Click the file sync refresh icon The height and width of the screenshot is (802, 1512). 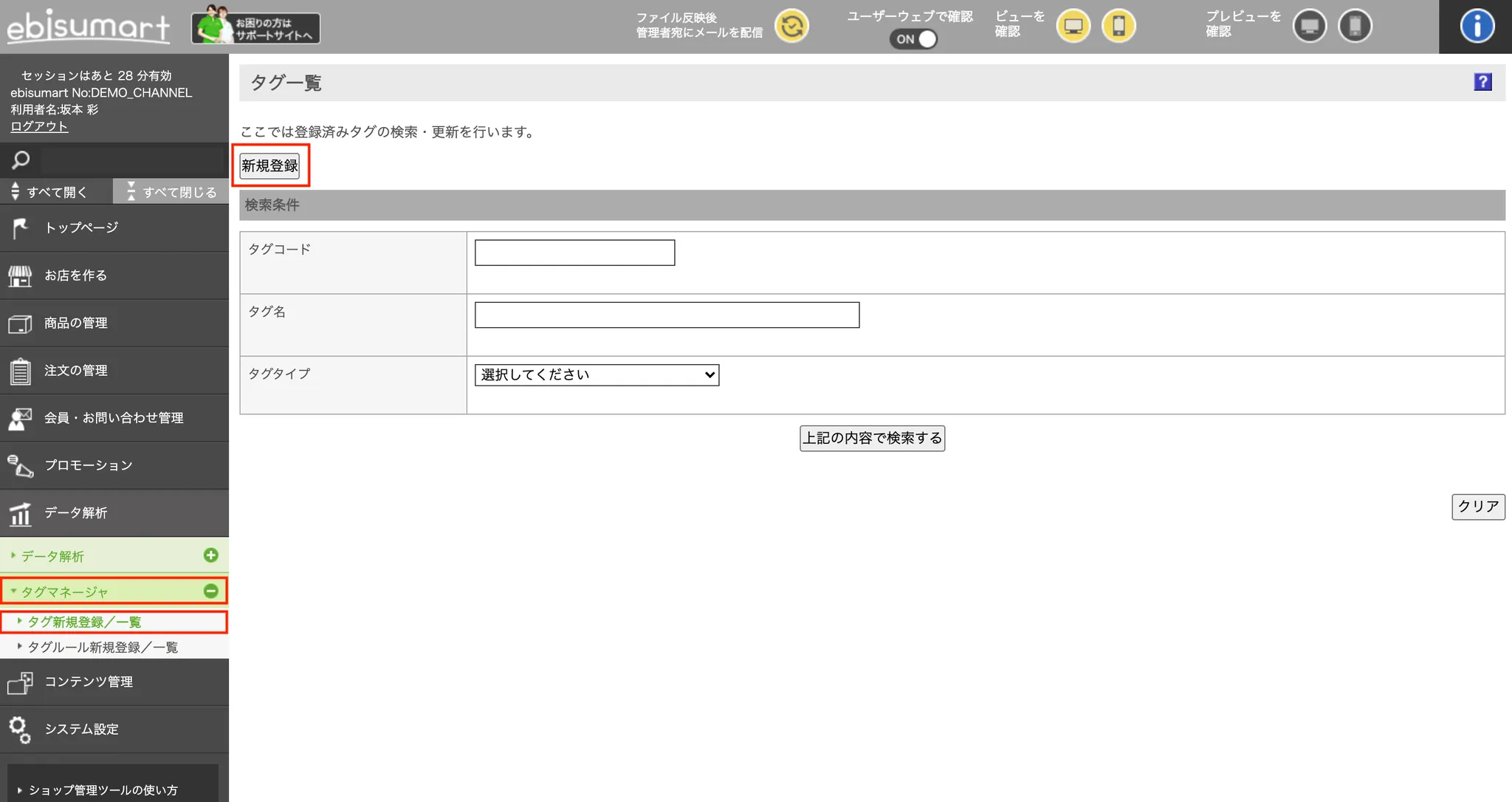tap(791, 27)
